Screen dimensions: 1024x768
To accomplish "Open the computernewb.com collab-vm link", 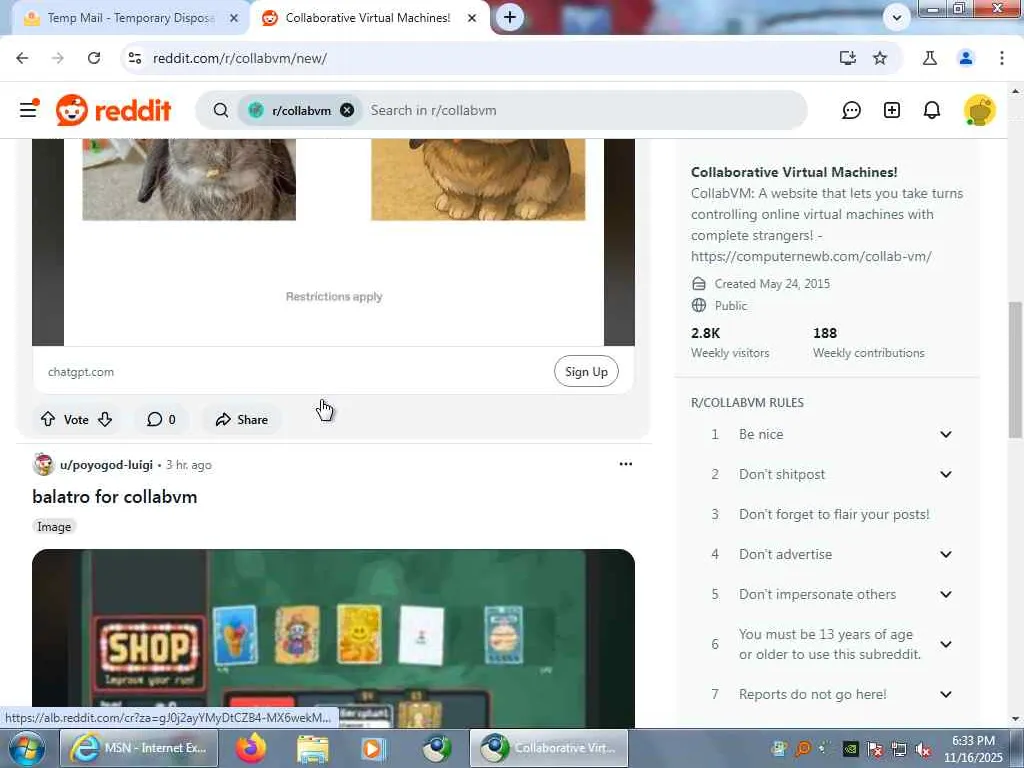I will (x=811, y=256).
